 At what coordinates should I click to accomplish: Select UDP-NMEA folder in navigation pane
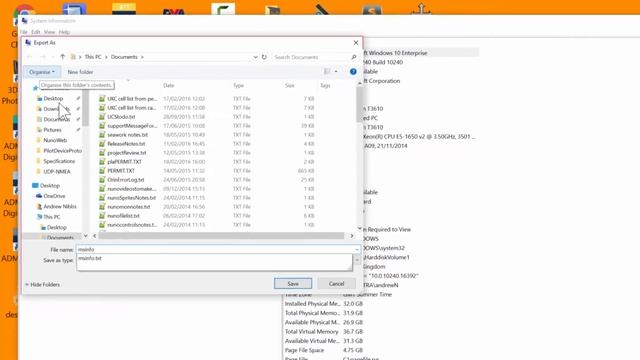(53, 171)
